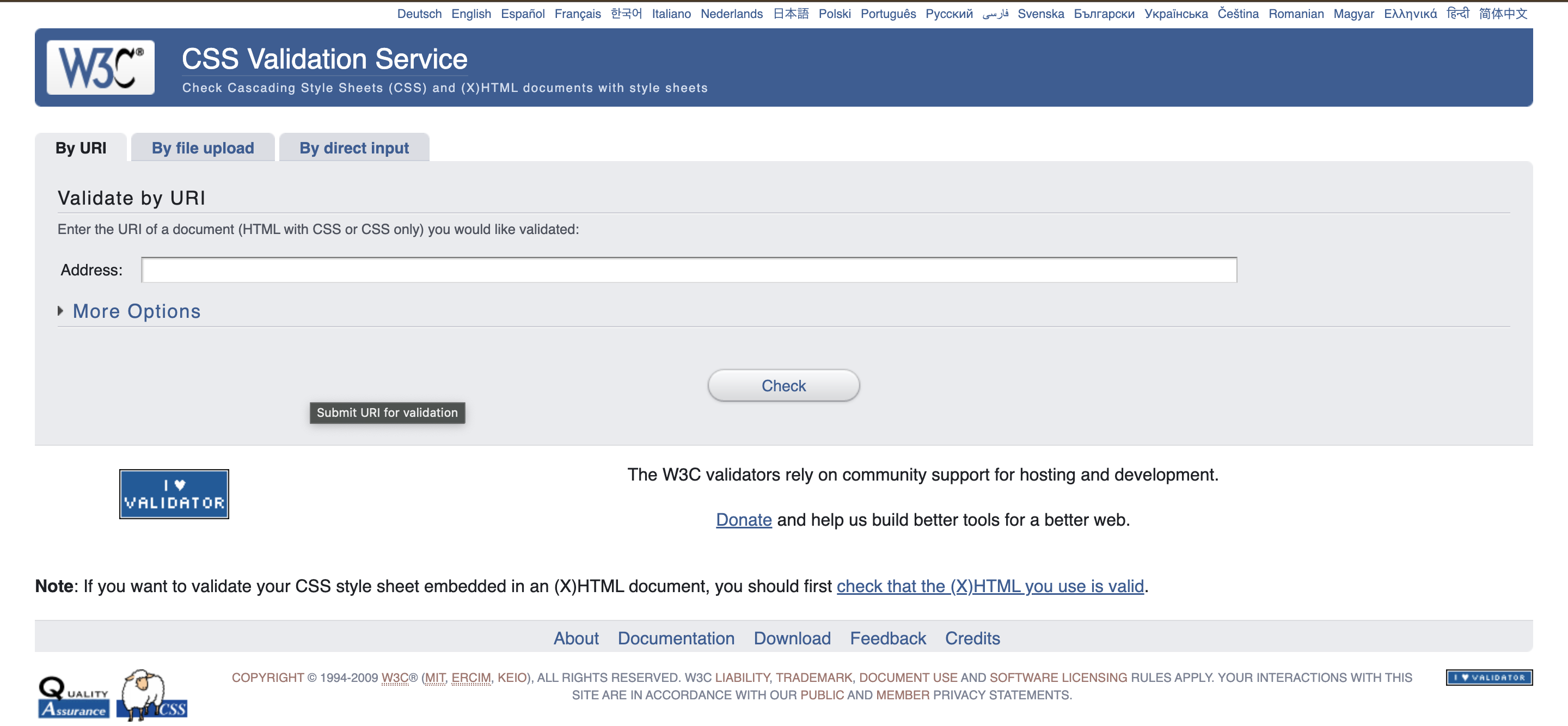The height and width of the screenshot is (726, 1568).
Task: Switch language to Polski
Action: pos(835,14)
